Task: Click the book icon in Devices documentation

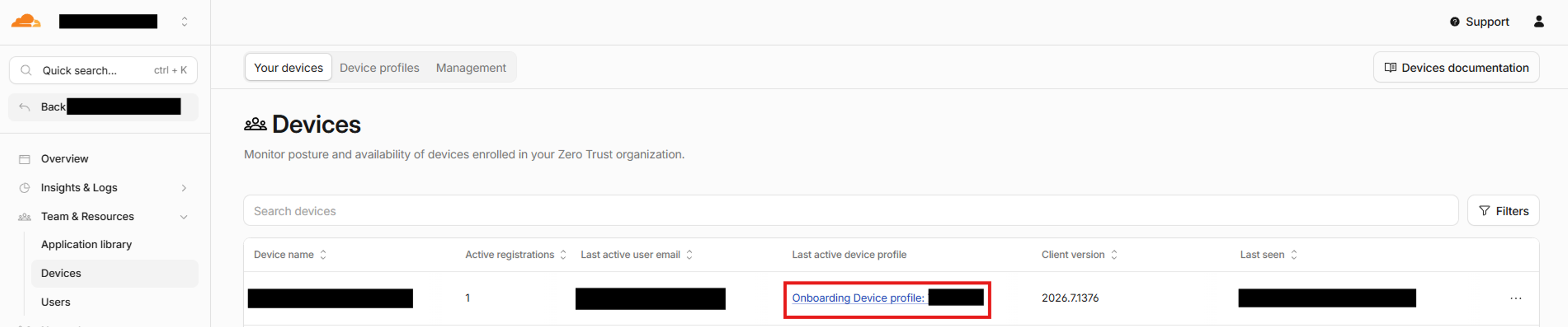Action: (1390, 67)
